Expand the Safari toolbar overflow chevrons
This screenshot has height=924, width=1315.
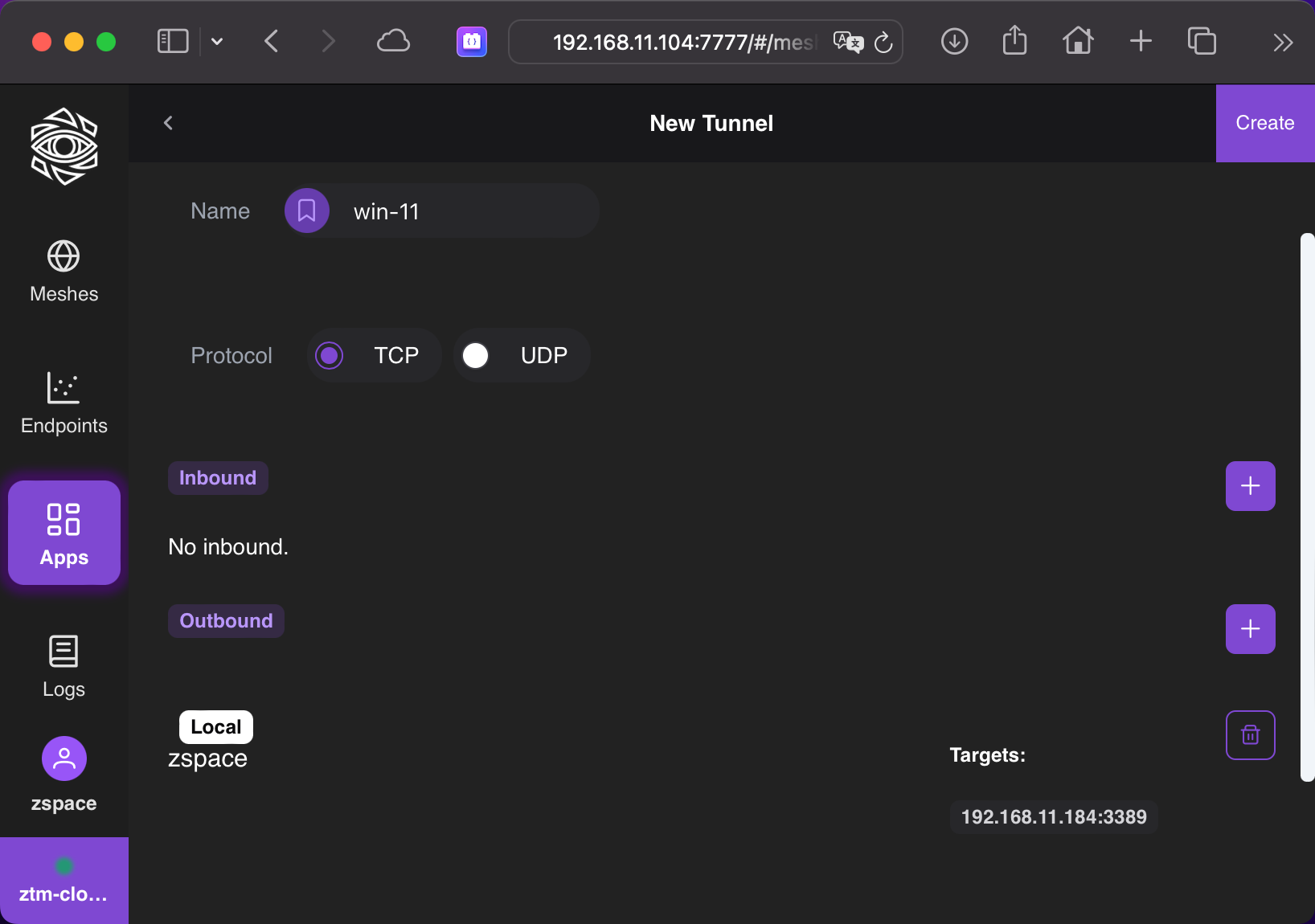tap(1283, 42)
